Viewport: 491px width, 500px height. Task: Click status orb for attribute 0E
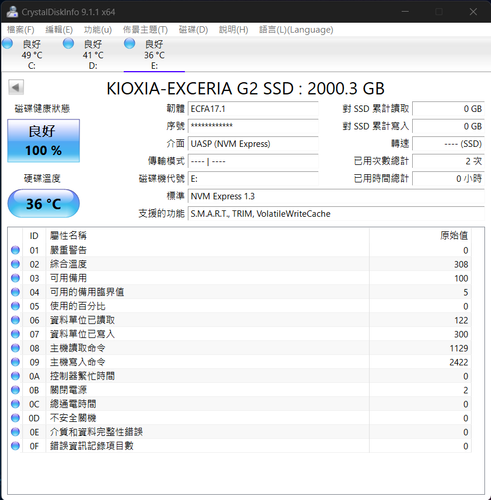click(x=15, y=432)
